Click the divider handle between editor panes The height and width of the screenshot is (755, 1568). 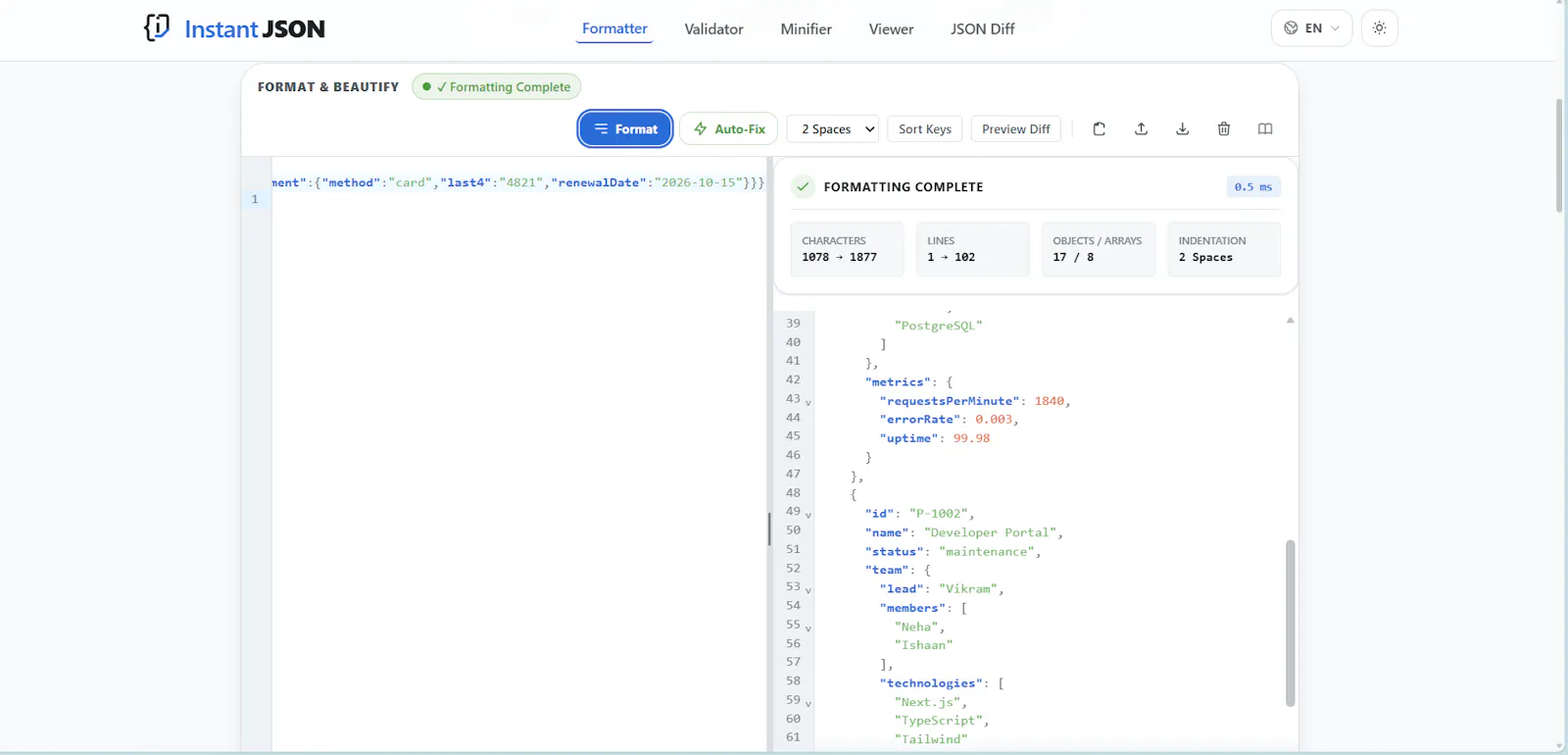[x=769, y=529]
